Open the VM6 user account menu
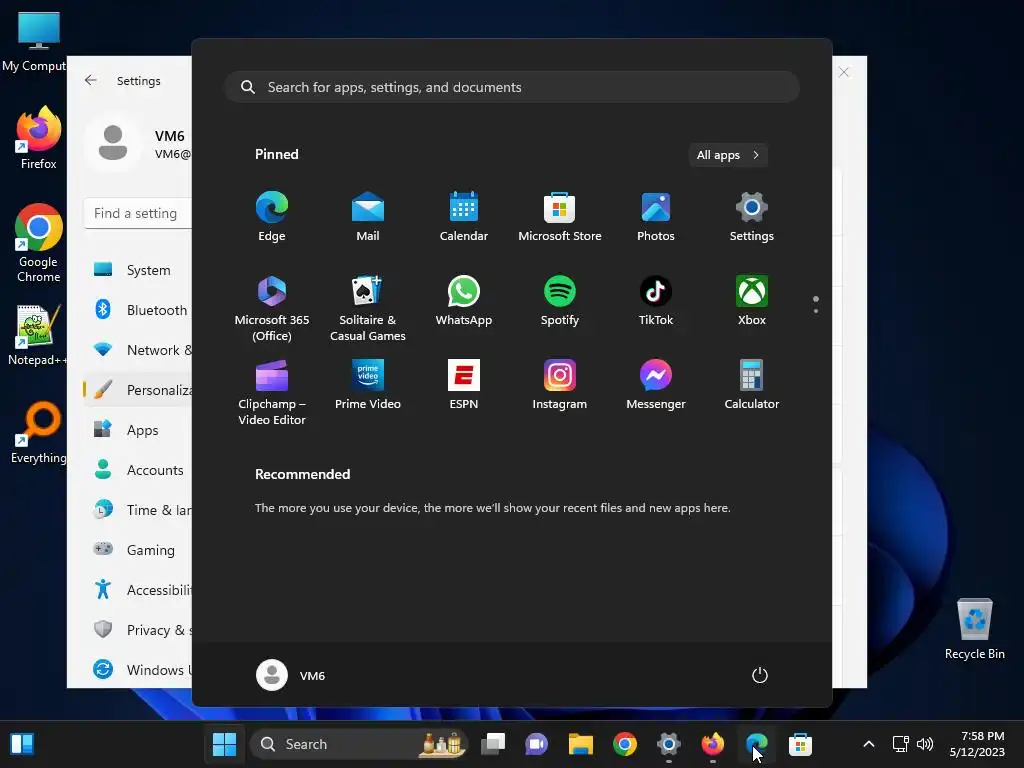The image size is (1024, 768). pyautogui.click(x=291, y=675)
